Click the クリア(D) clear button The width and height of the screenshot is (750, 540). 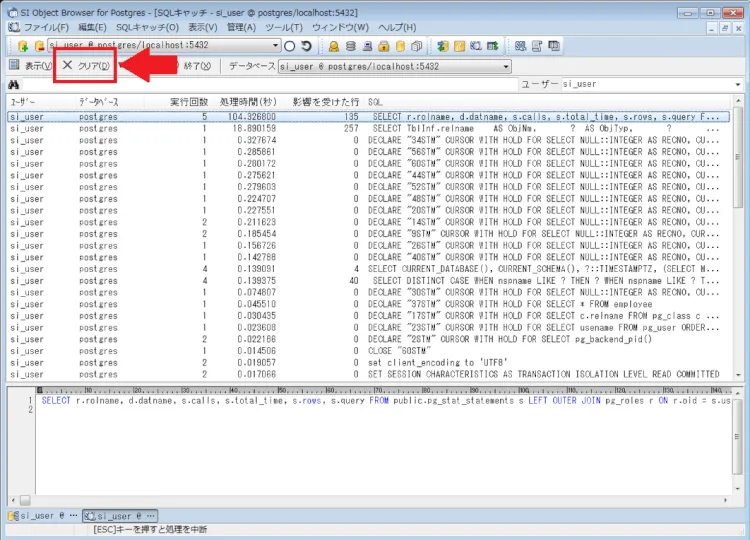(x=86, y=66)
